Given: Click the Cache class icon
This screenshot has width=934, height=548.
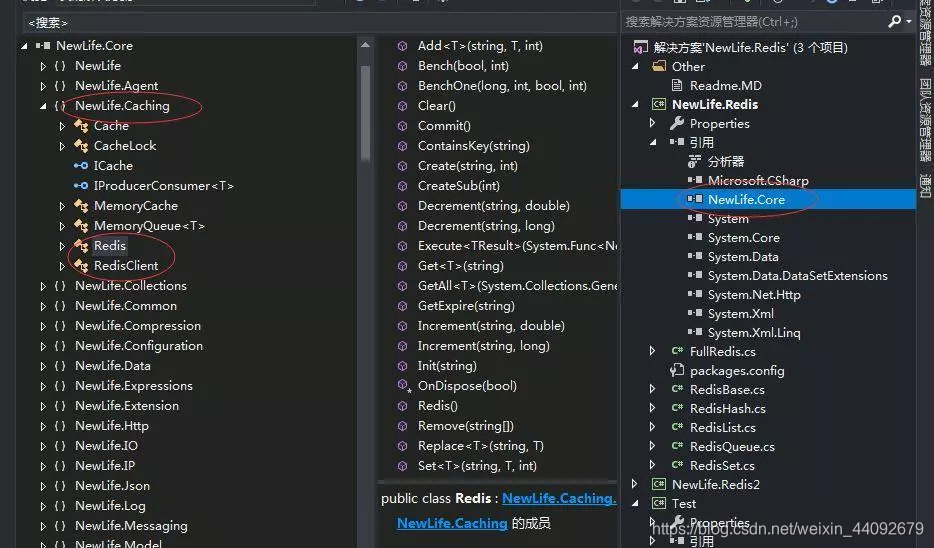Looking at the screenshot, I should 81,126.
